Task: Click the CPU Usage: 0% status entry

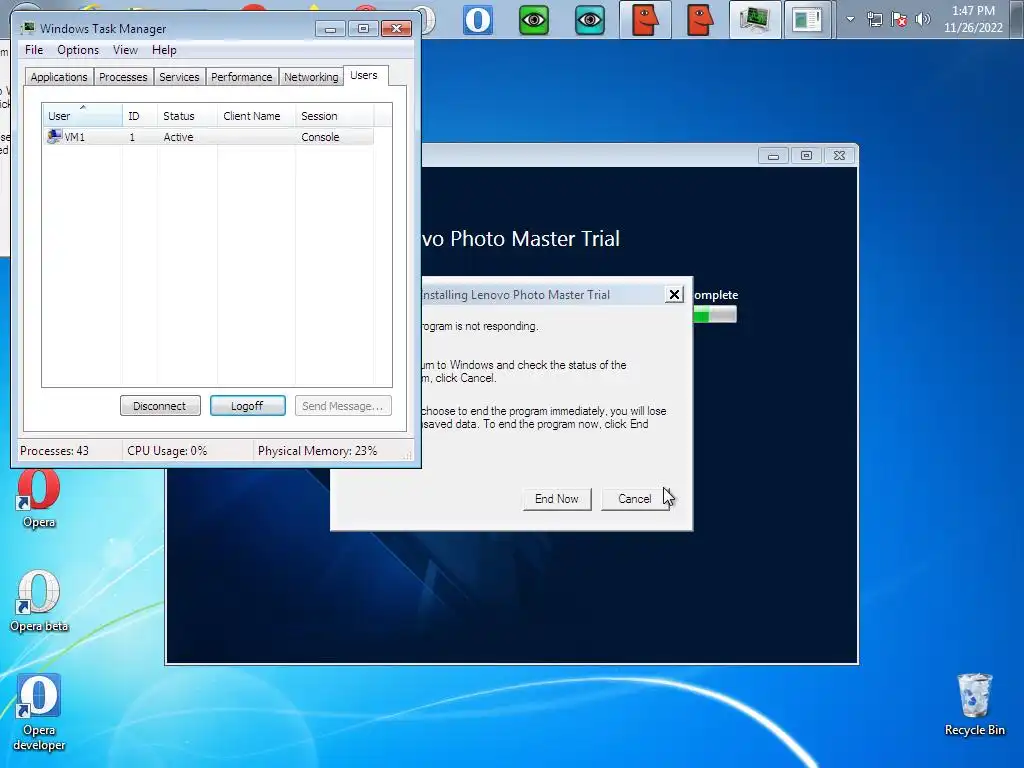Action: [167, 451]
